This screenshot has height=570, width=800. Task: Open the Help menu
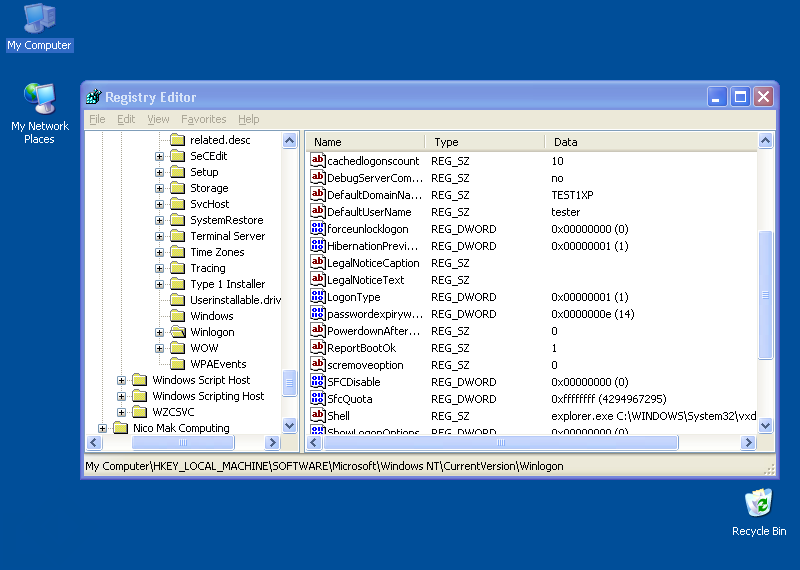(x=248, y=119)
